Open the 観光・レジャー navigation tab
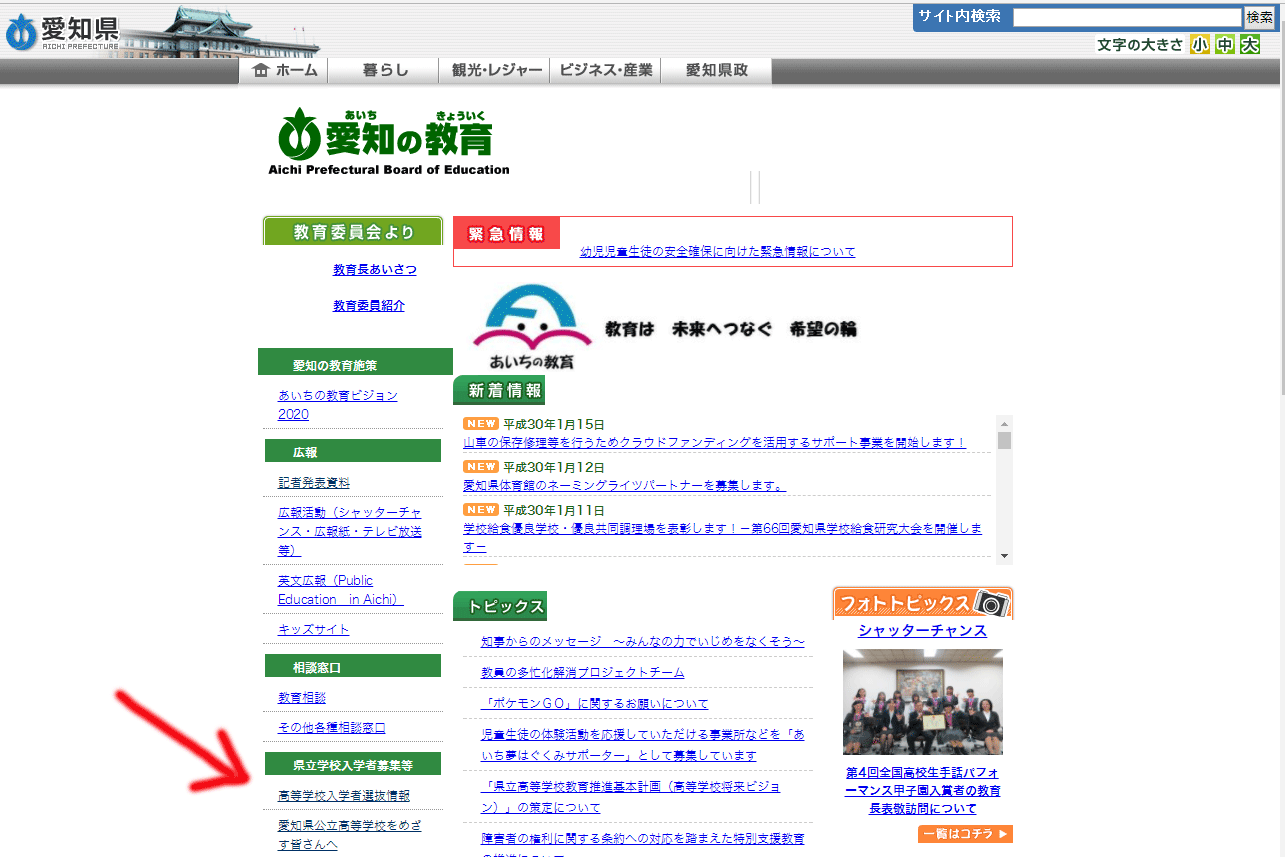This screenshot has height=857, width=1285. coord(495,70)
